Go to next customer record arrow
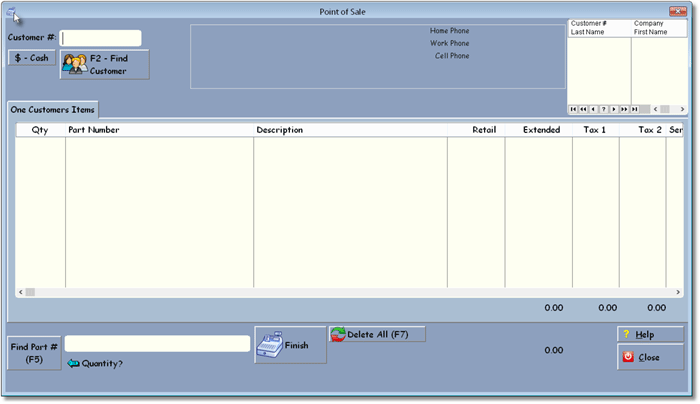 [x=614, y=109]
